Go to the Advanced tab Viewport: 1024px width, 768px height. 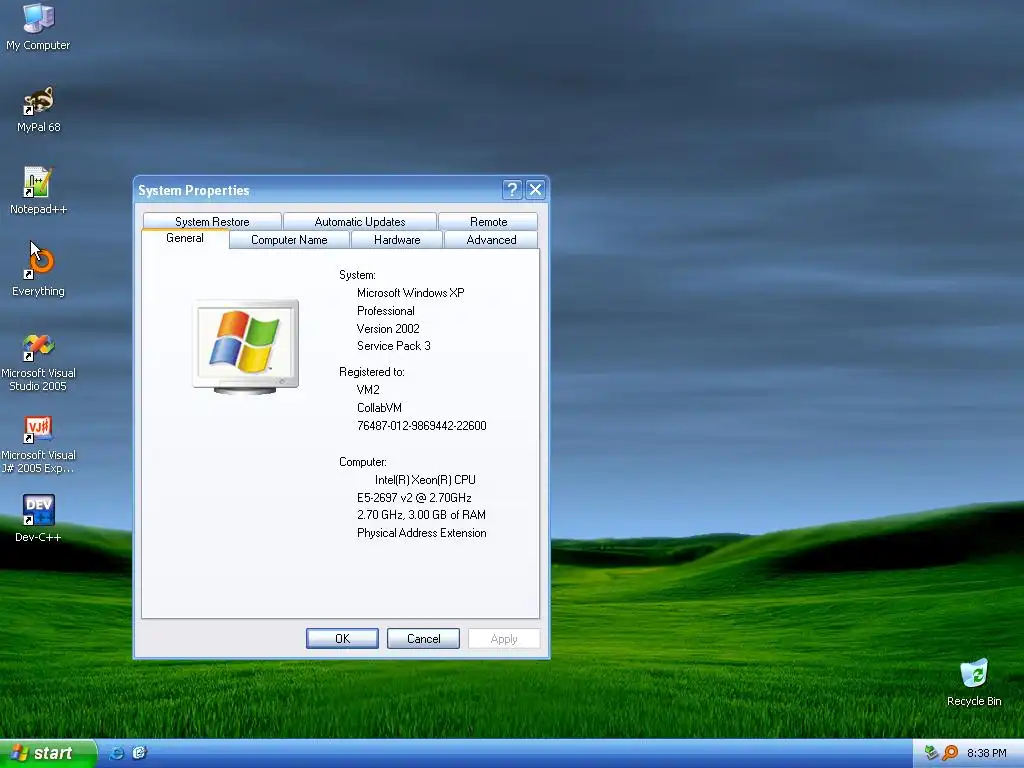pos(491,240)
